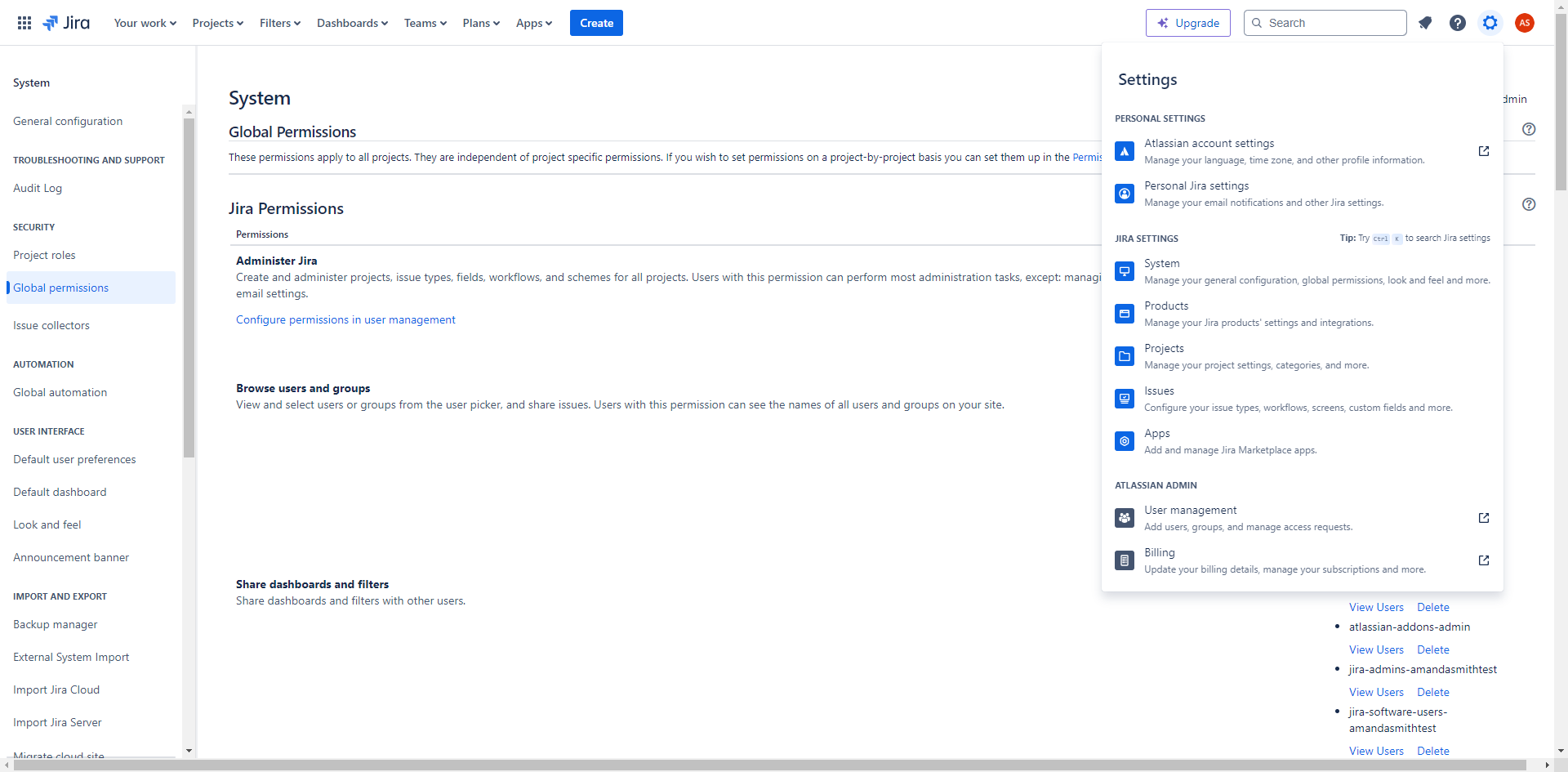Expand the Your work dropdown

(x=145, y=23)
